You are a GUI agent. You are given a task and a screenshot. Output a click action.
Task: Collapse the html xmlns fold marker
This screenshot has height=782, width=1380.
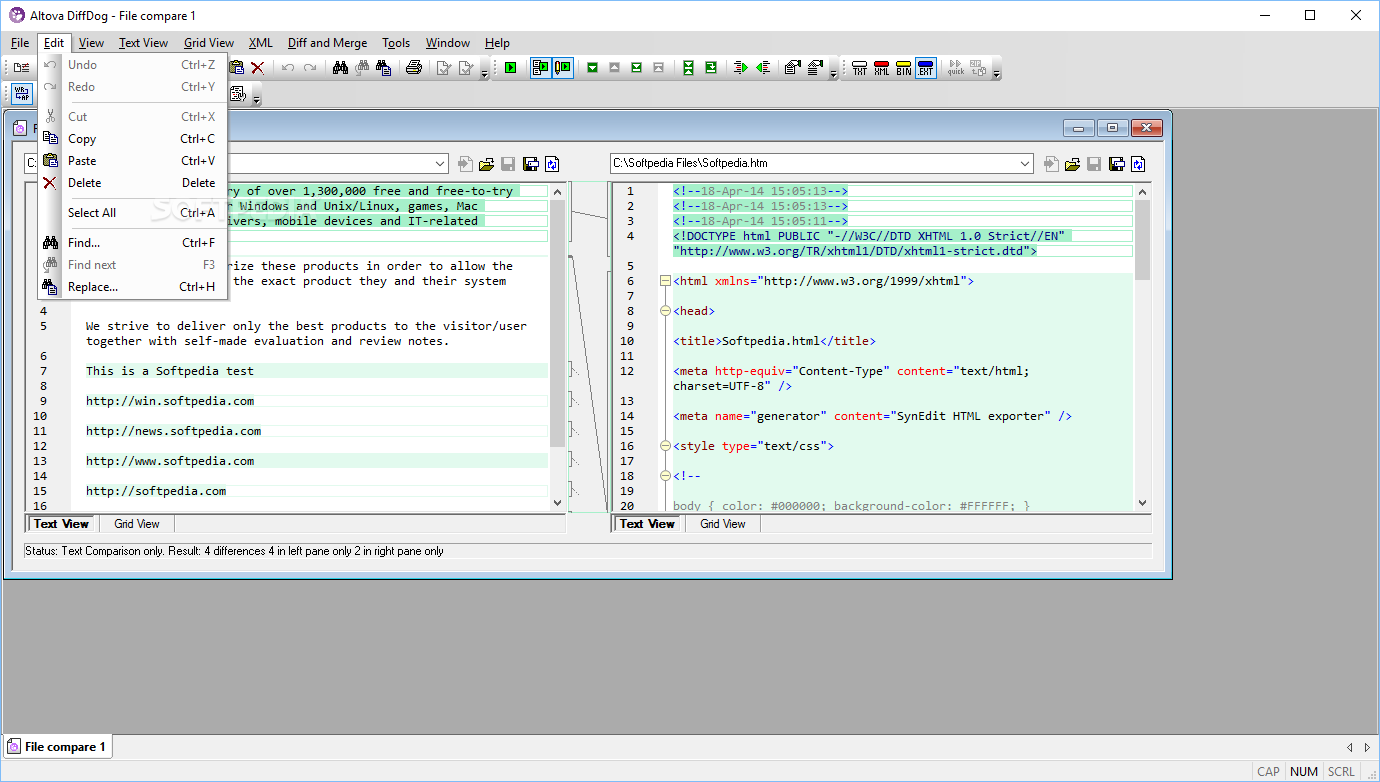665,281
